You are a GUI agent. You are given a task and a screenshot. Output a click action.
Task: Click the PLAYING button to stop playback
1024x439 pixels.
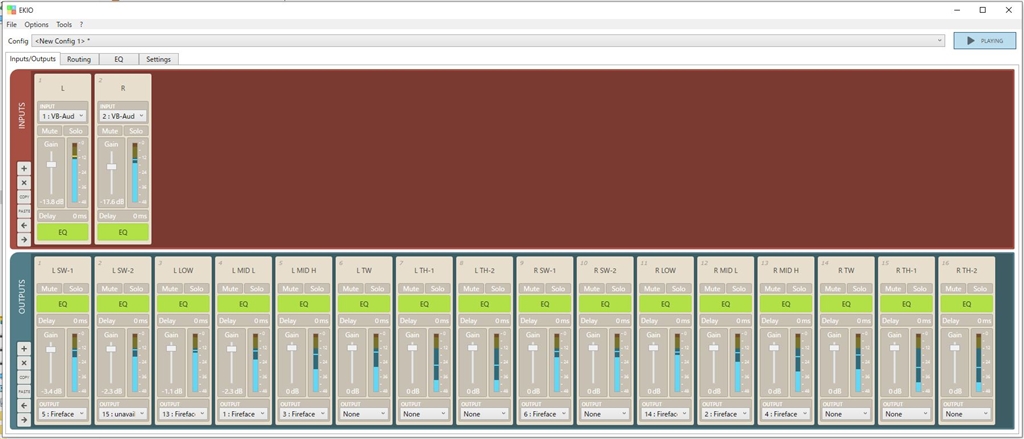985,41
